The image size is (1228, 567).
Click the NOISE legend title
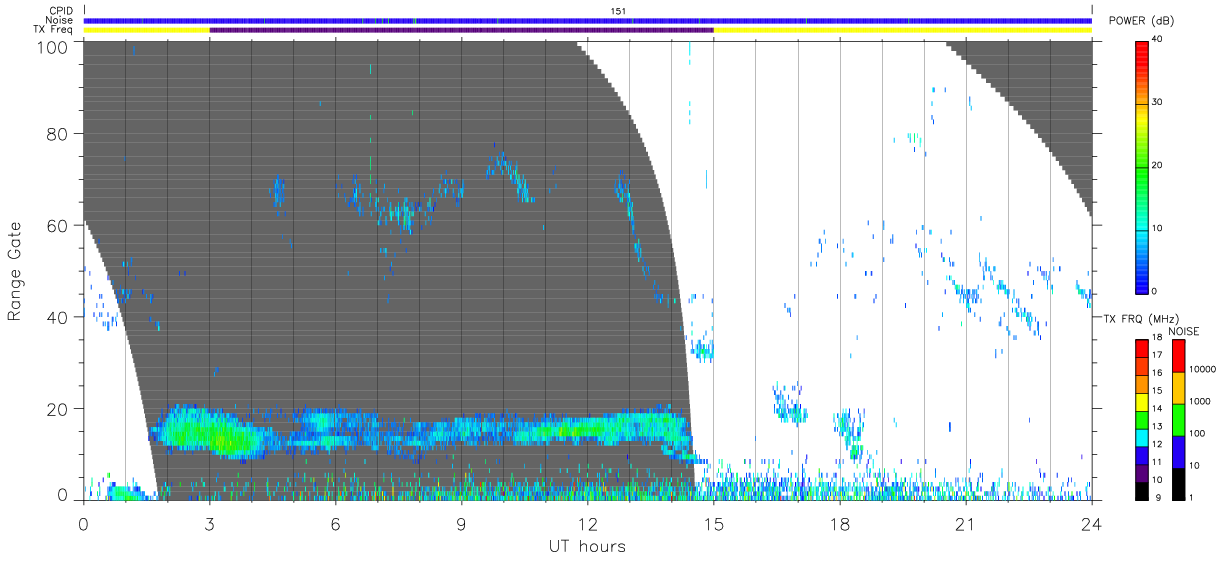point(1184,331)
